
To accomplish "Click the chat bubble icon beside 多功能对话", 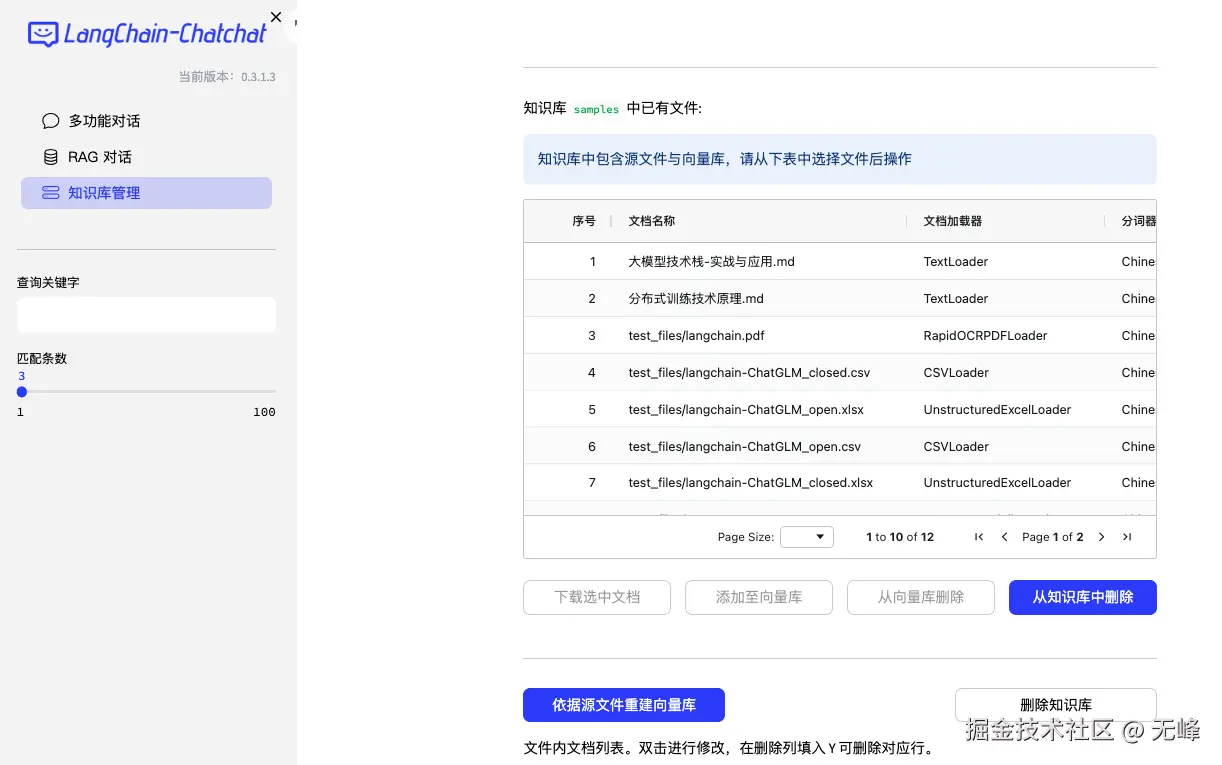I will (50, 121).
